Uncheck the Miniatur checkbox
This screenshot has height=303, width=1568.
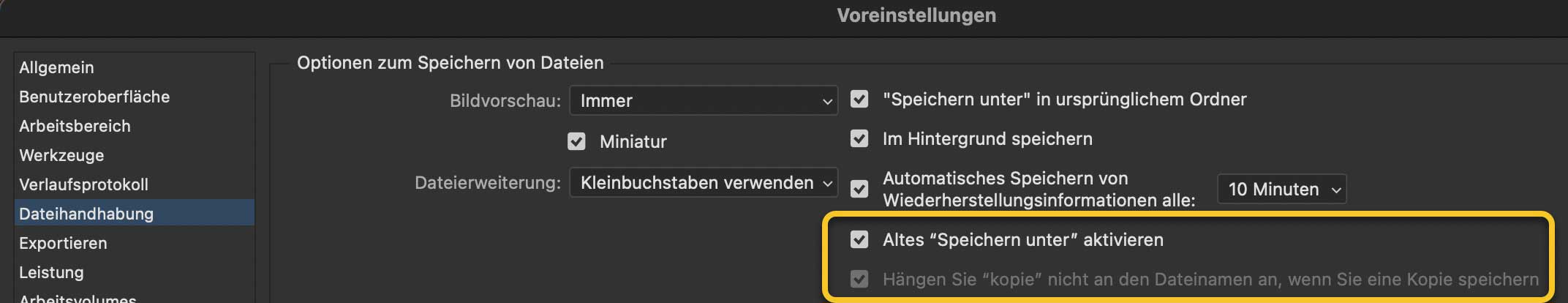coord(576,141)
